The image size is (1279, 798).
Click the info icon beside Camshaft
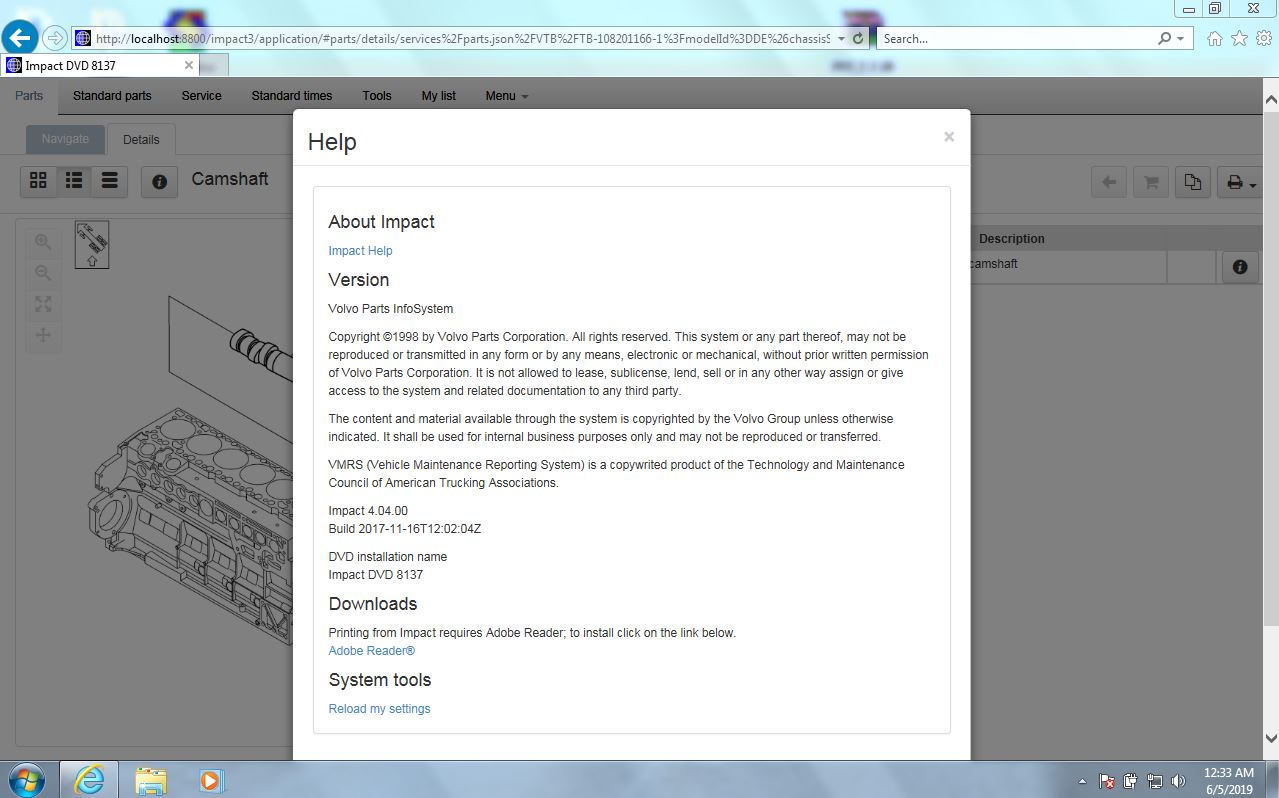point(159,181)
